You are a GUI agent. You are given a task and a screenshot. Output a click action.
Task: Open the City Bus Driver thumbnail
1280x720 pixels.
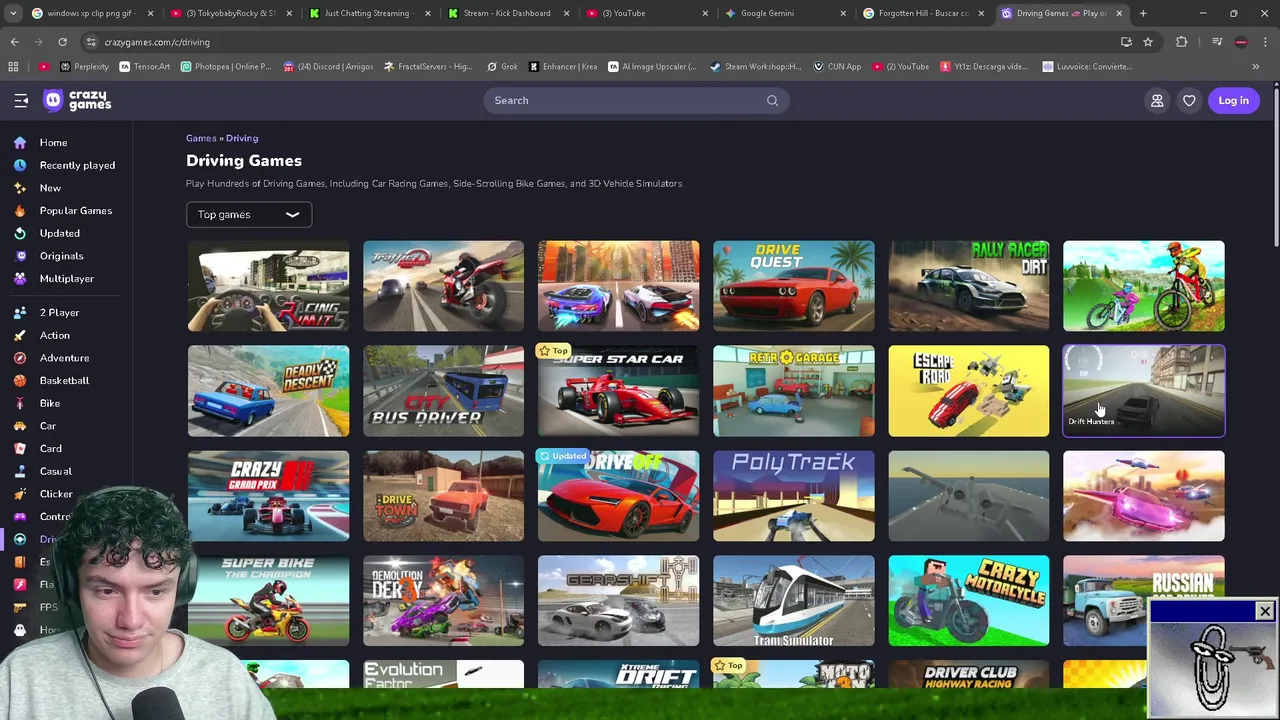click(x=443, y=391)
